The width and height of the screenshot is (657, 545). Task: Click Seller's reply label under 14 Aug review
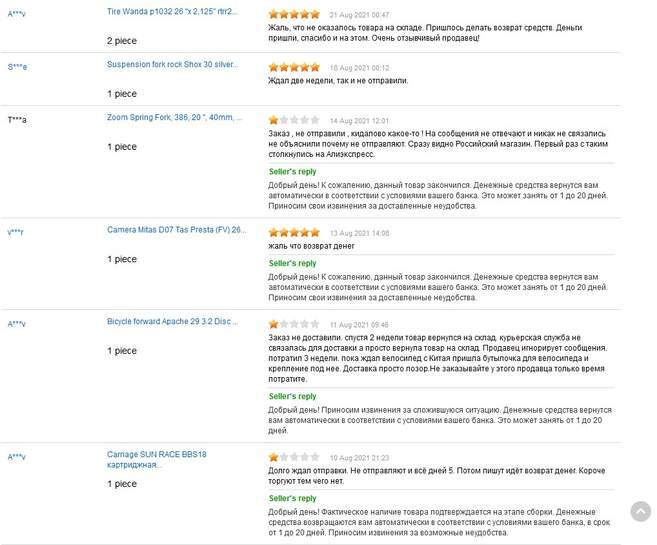tap(292, 171)
